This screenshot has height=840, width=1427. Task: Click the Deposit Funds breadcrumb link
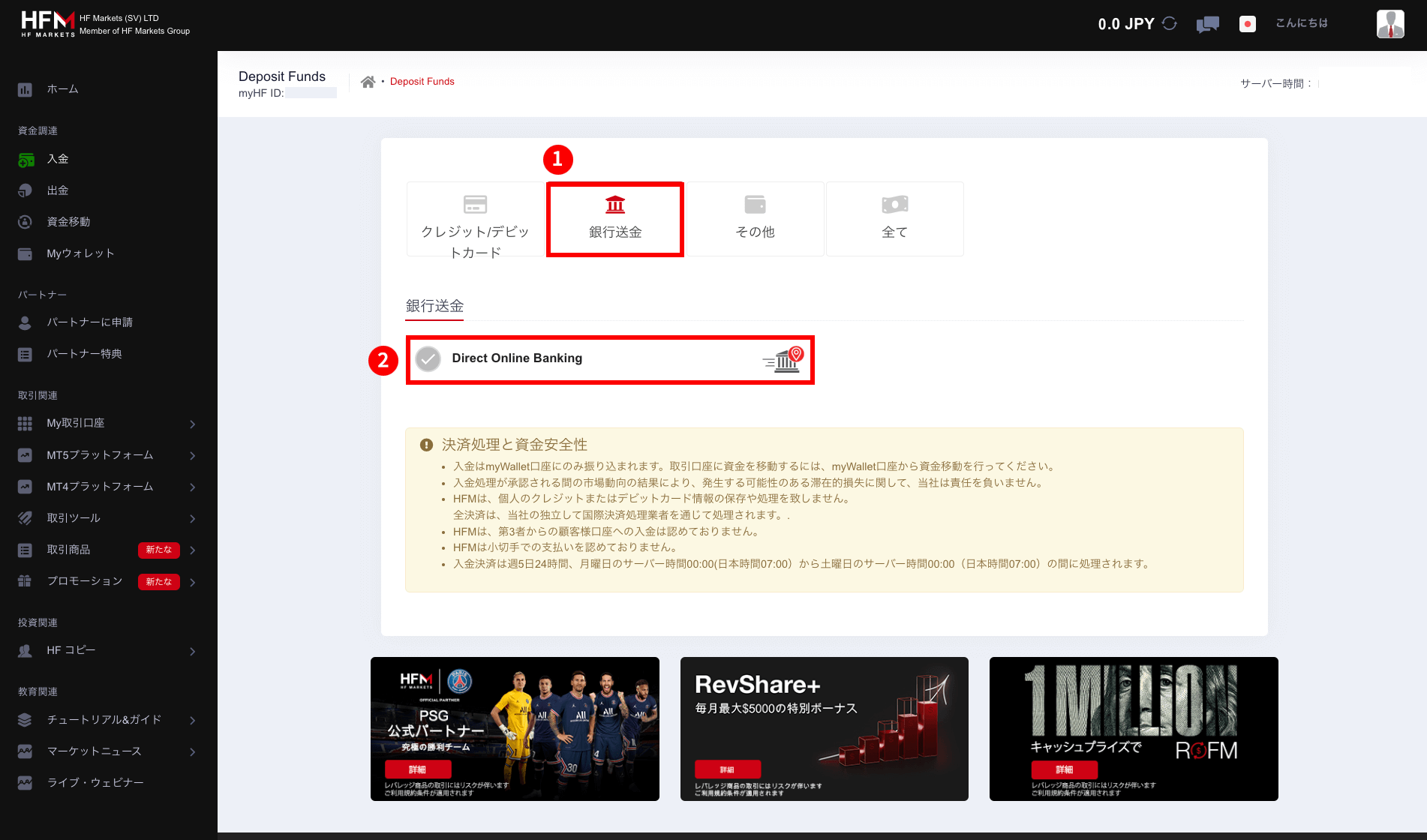(x=422, y=81)
